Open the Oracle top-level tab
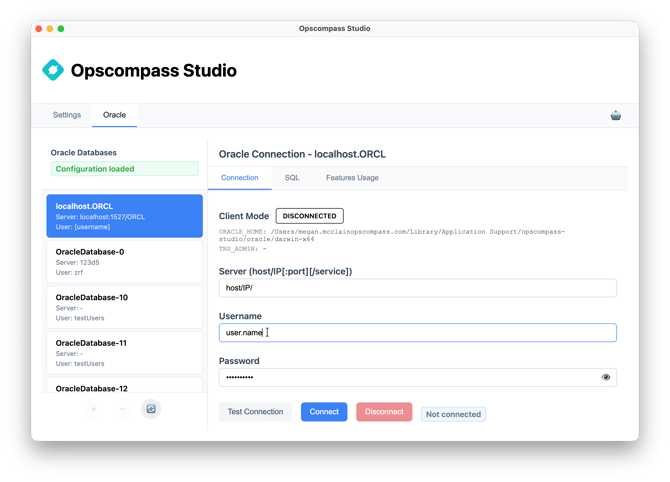The height and width of the screenshot is (482, 670). pyautogui.click(x=114, y=115)
